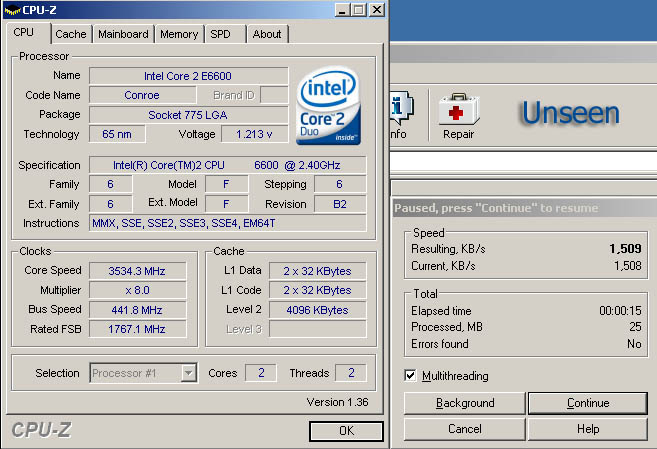Click the Core Speed value 3534.3 MHz
657x449 pixels.
coord(137,271)
